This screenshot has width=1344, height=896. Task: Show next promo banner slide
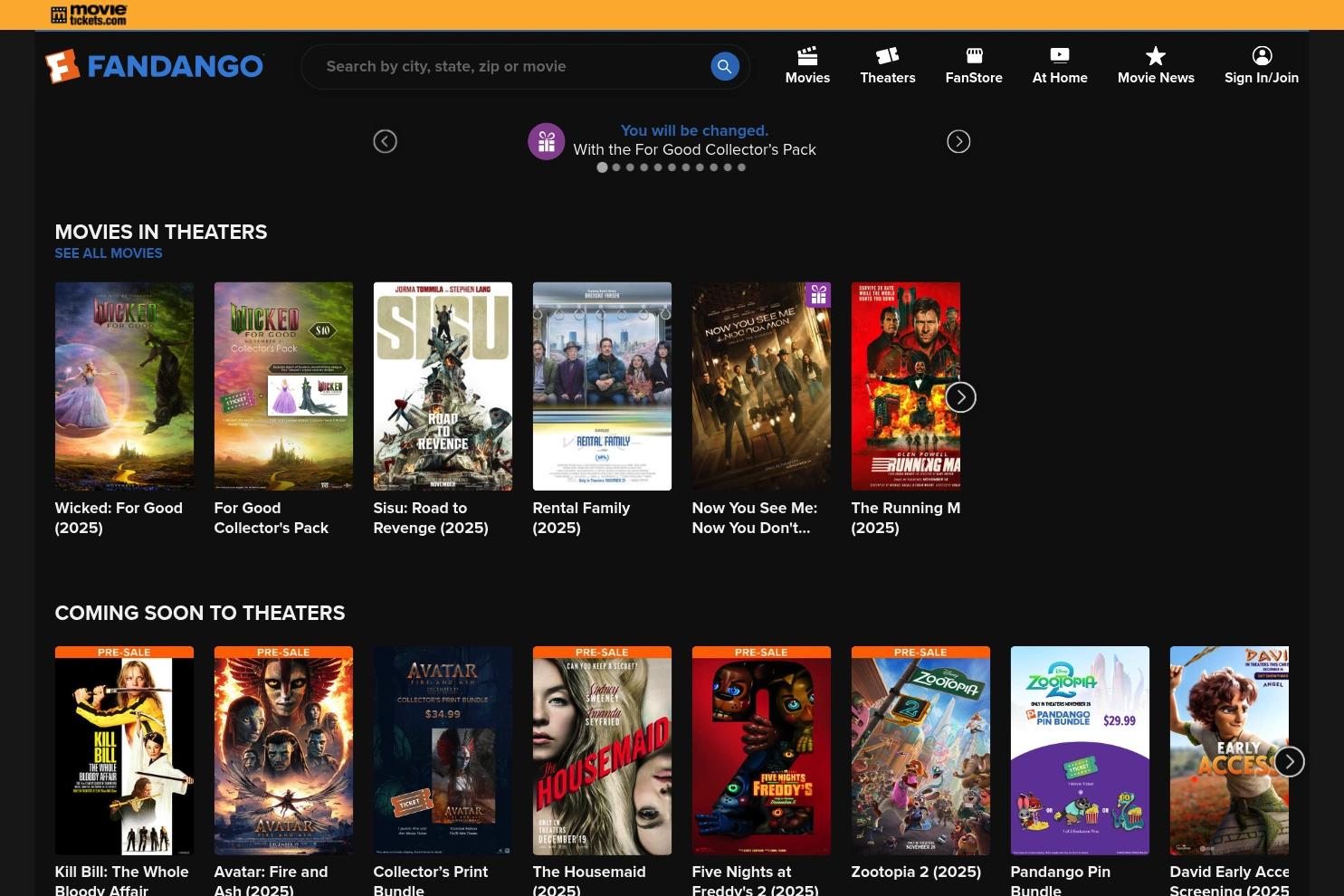click(958, 141)
